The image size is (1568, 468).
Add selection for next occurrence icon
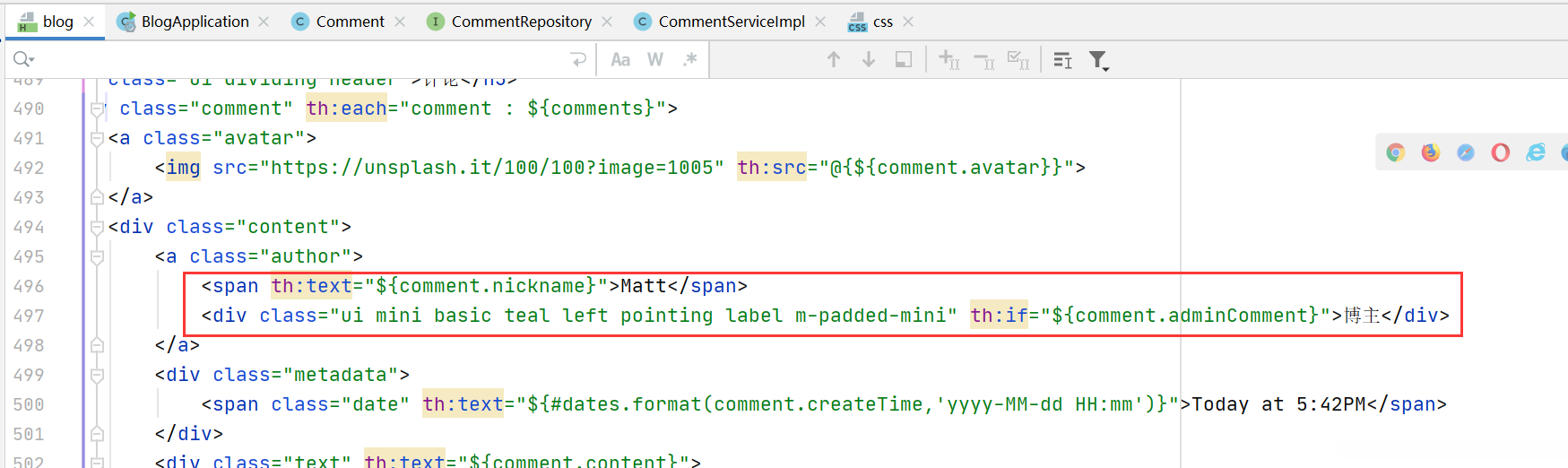tap(949, 59)
